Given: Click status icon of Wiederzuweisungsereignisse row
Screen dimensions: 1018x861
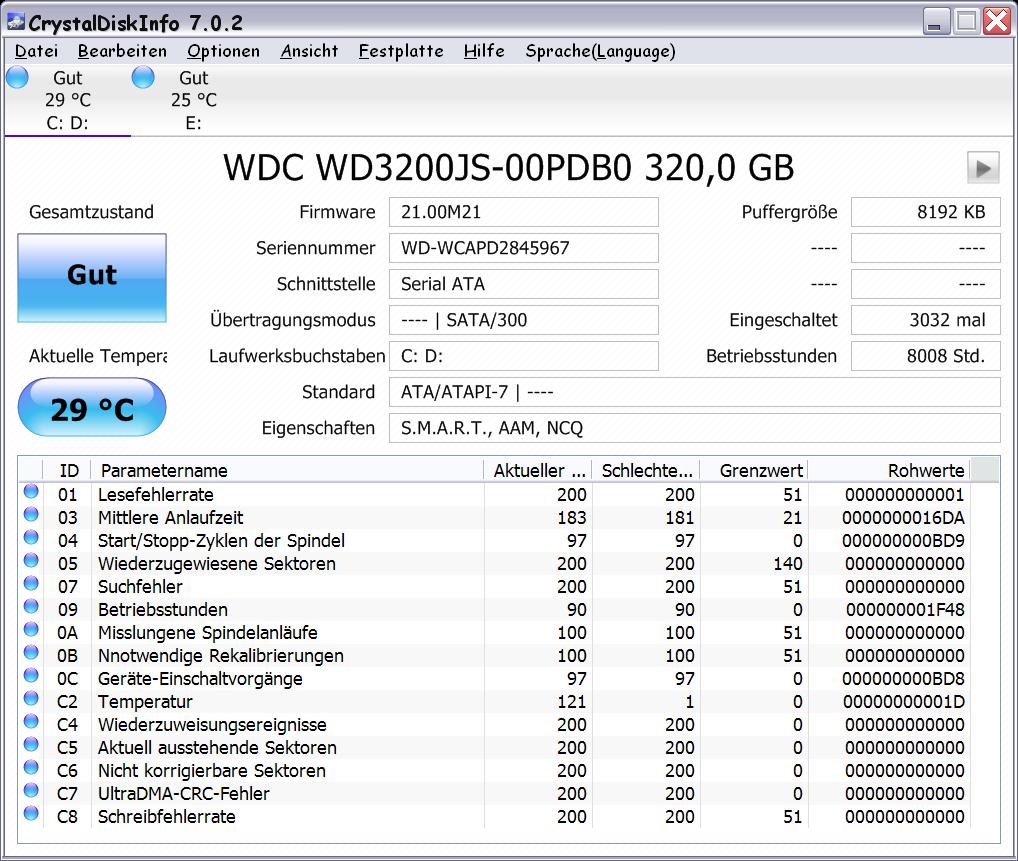Looking at the screenshot, I should pos(31,721).
